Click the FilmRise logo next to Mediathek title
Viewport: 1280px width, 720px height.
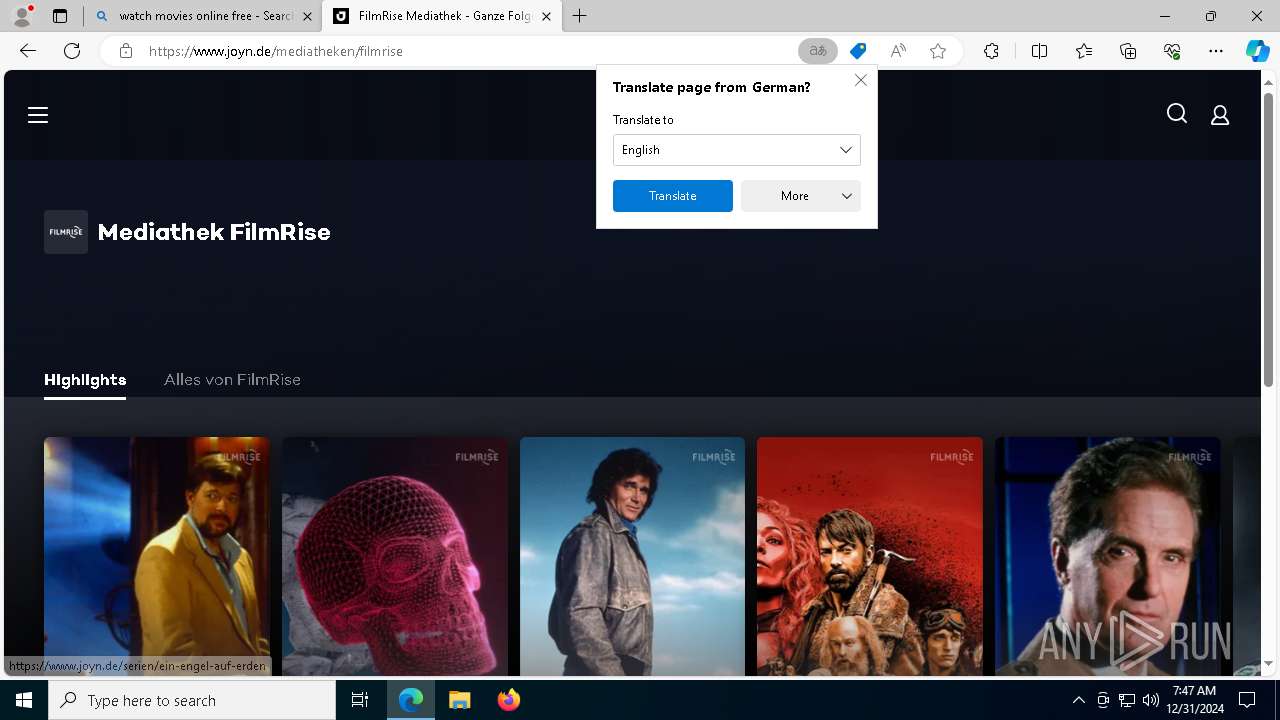point(66,232)
